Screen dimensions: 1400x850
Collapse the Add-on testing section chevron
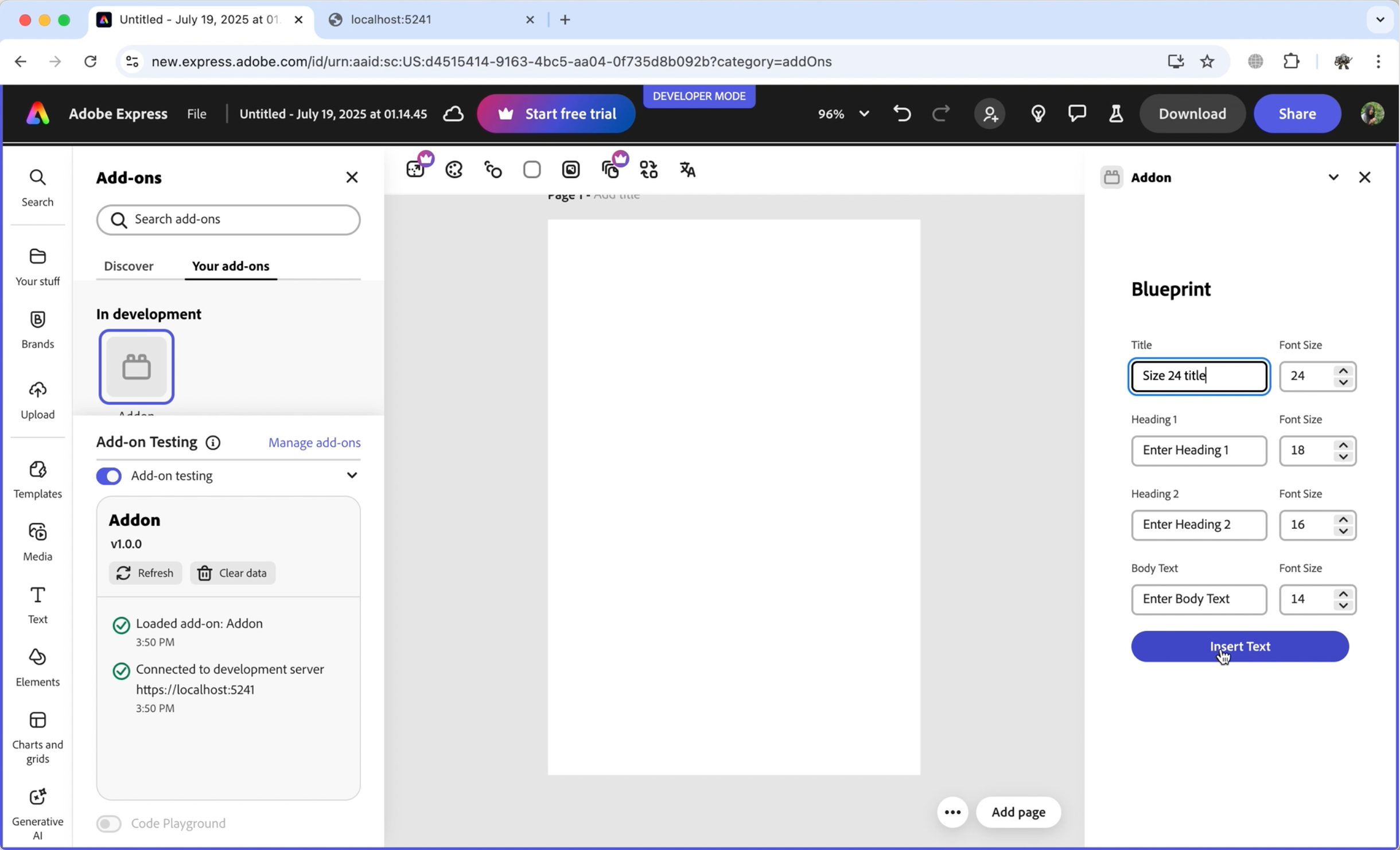tap(352, 475)
